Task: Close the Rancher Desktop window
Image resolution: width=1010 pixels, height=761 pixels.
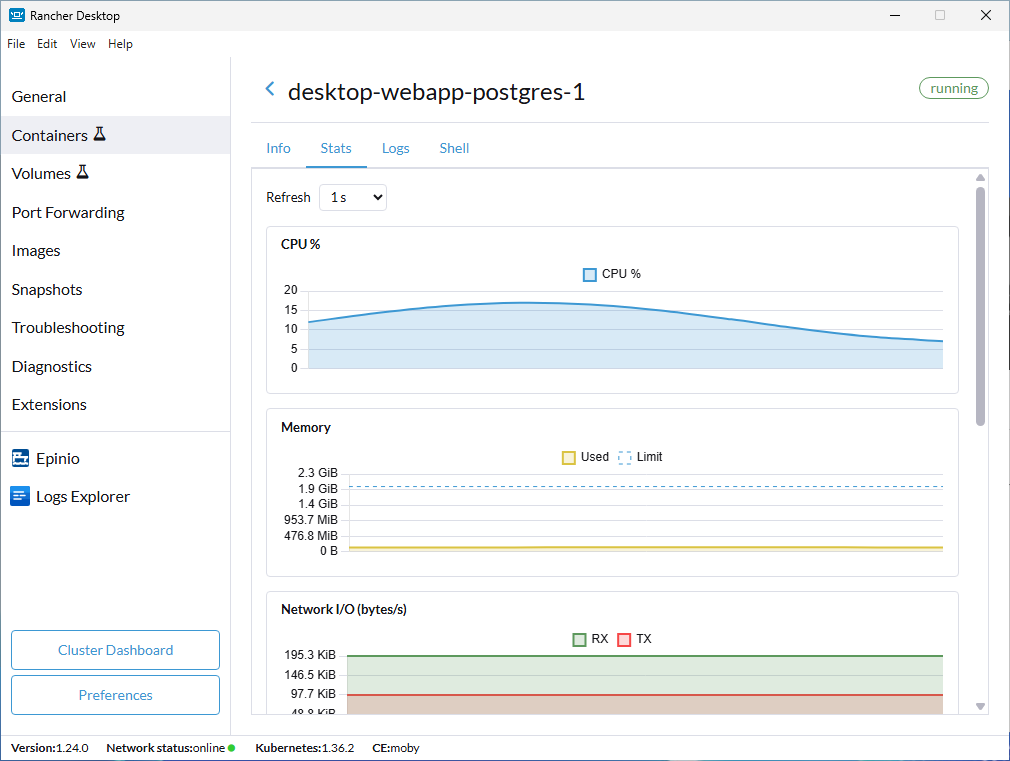Action: 986,15
